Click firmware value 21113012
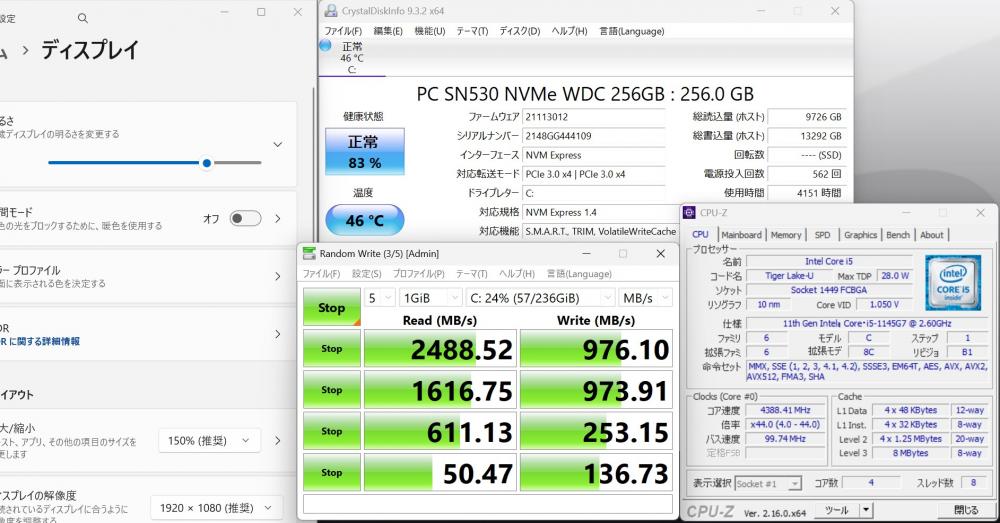This screenshot has width=1000, height=523. point(594,117)
